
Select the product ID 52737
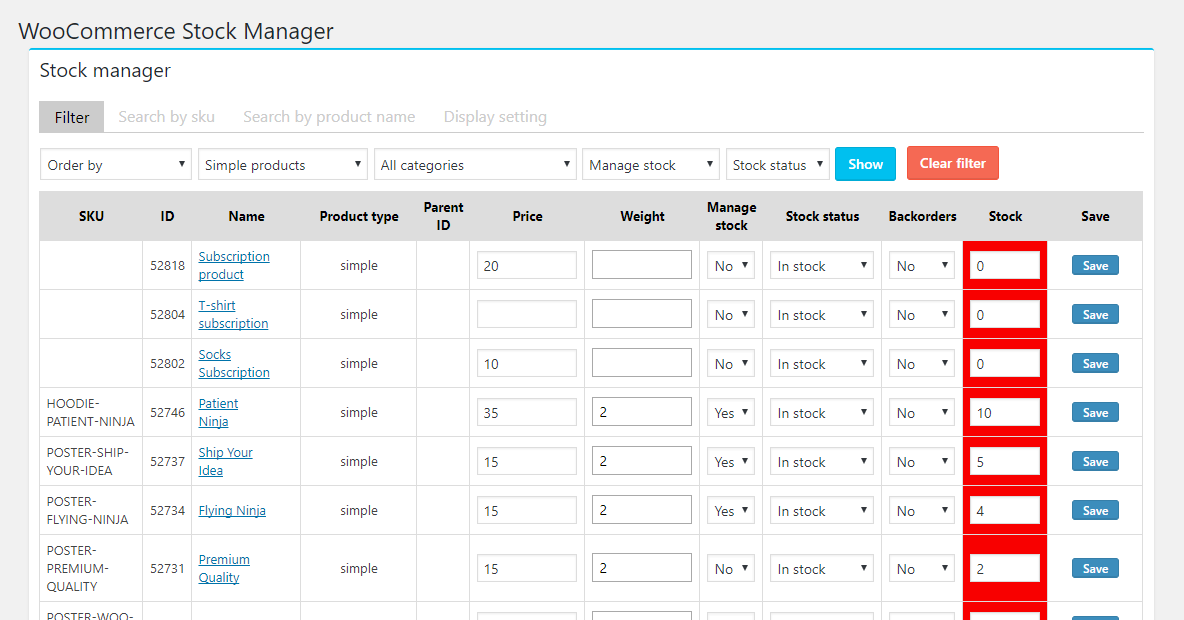tap(167, 461)
